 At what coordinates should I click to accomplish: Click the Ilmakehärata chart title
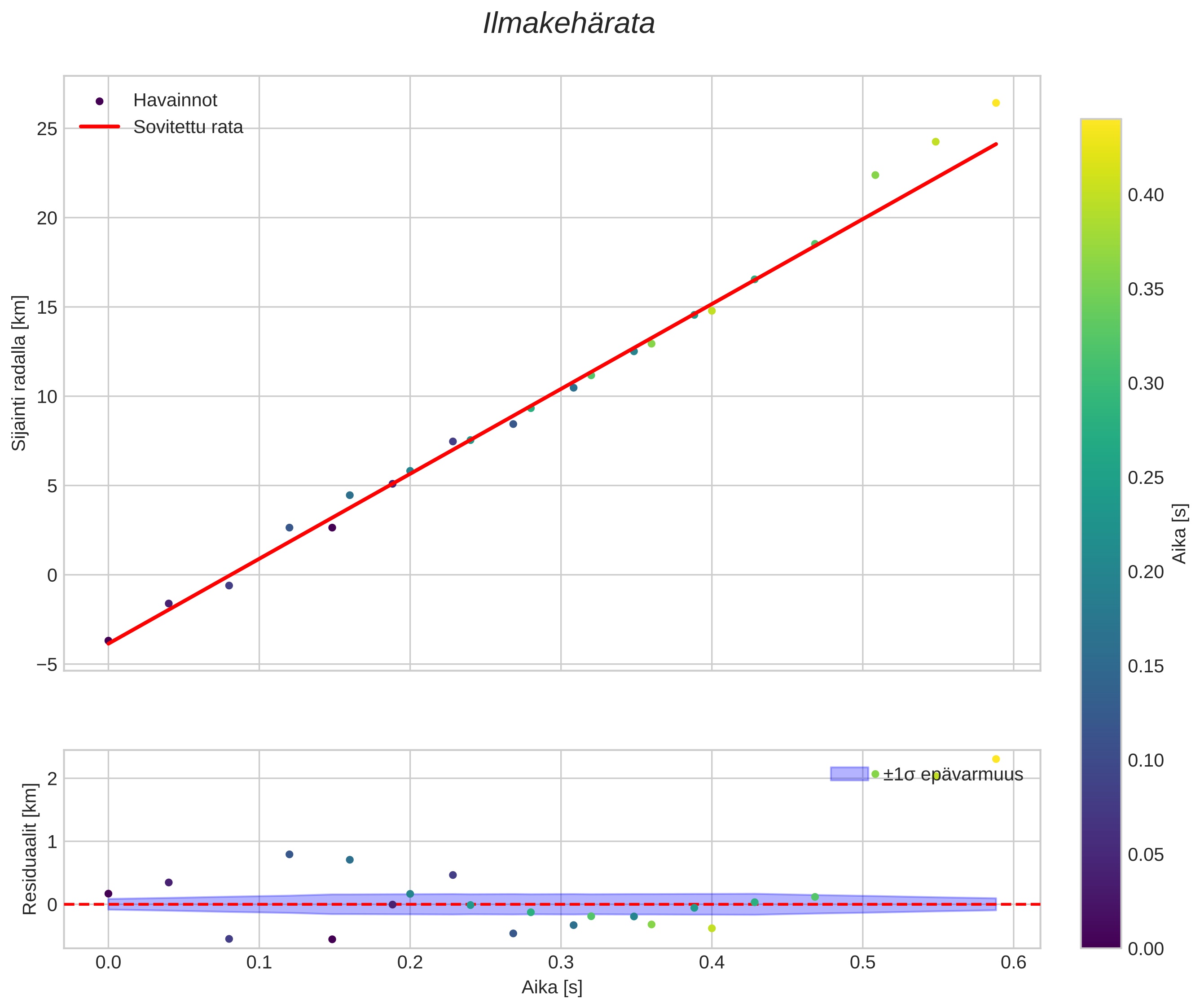(568, 24)
